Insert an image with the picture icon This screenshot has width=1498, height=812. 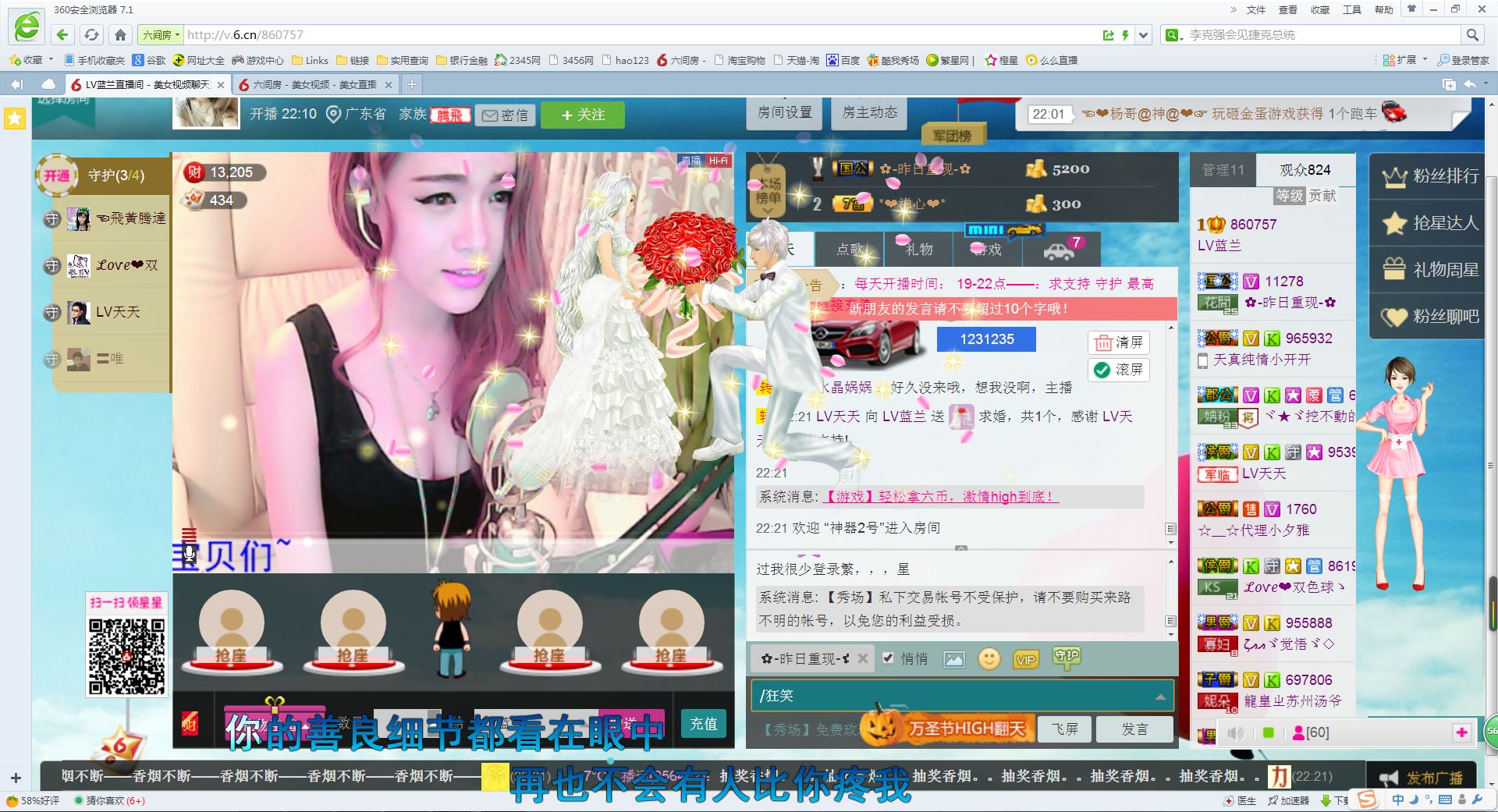pyautogui.click(x=953, y=659)
